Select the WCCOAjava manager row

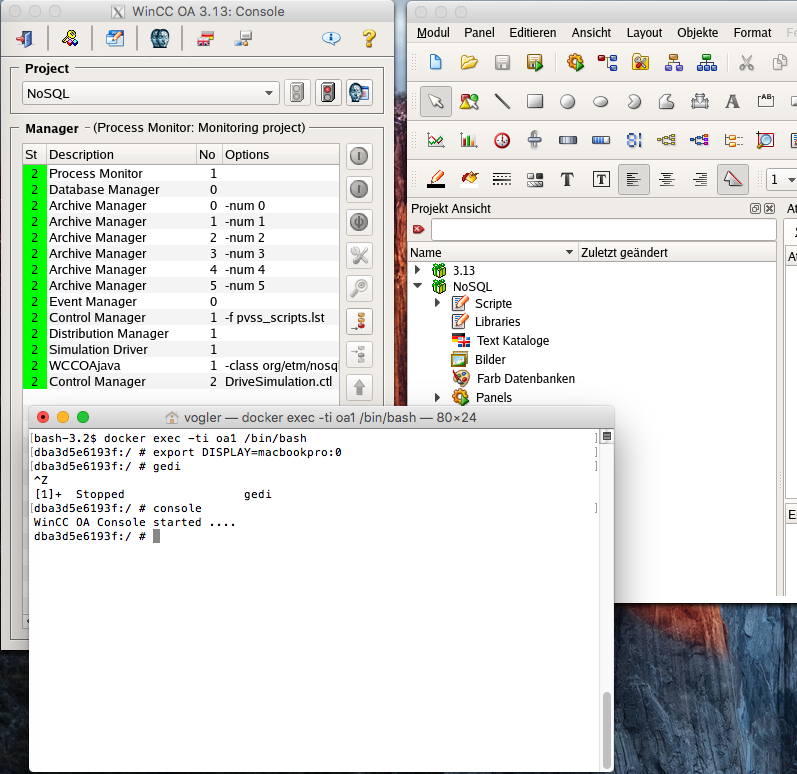coord(180,365)
